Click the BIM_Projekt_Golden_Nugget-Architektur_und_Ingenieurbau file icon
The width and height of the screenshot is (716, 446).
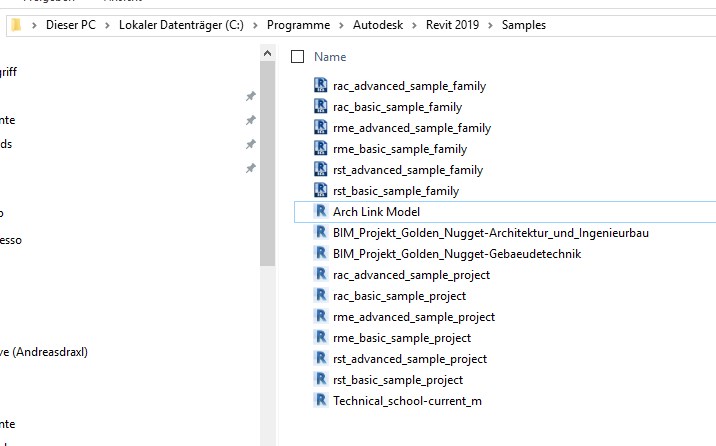(x=321, y=232)
